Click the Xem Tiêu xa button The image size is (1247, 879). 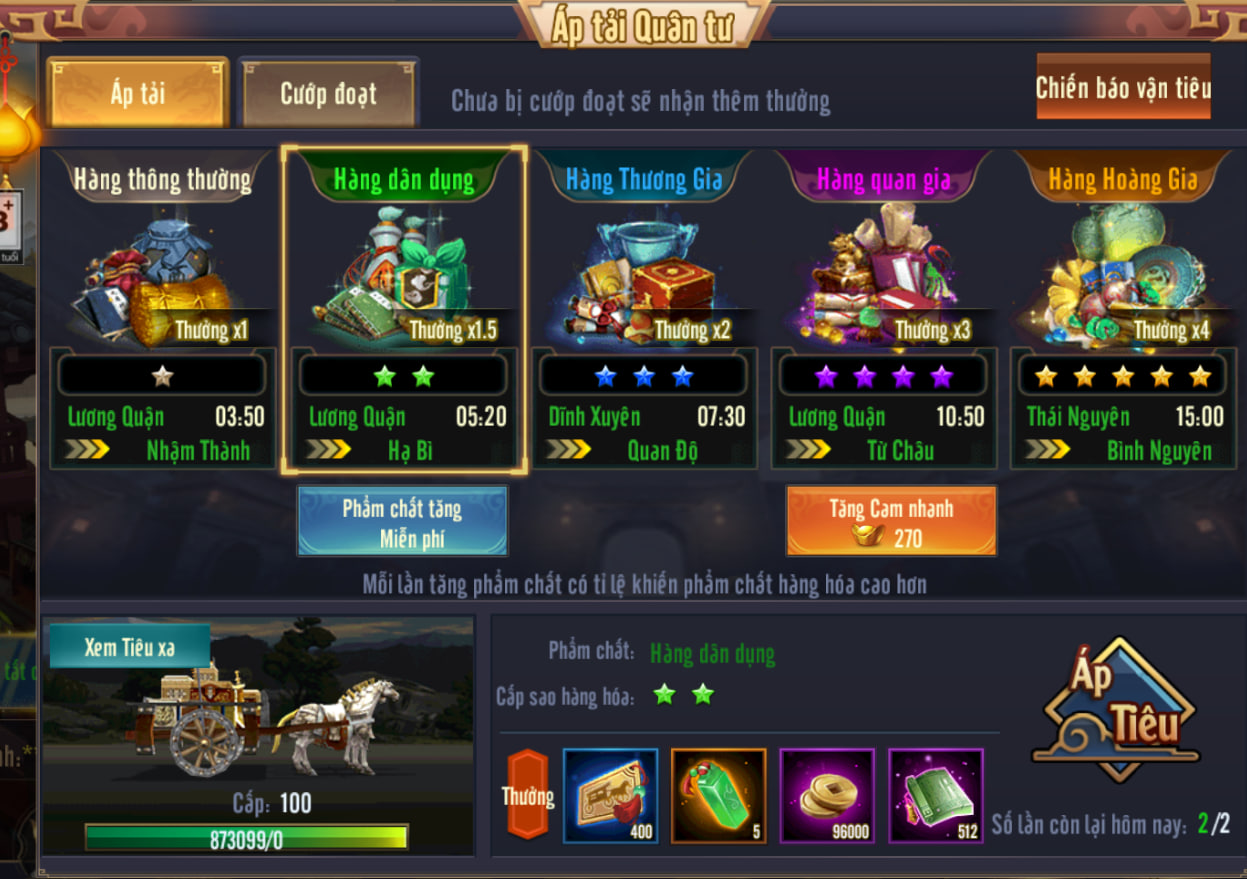click(x=129, y=646)
